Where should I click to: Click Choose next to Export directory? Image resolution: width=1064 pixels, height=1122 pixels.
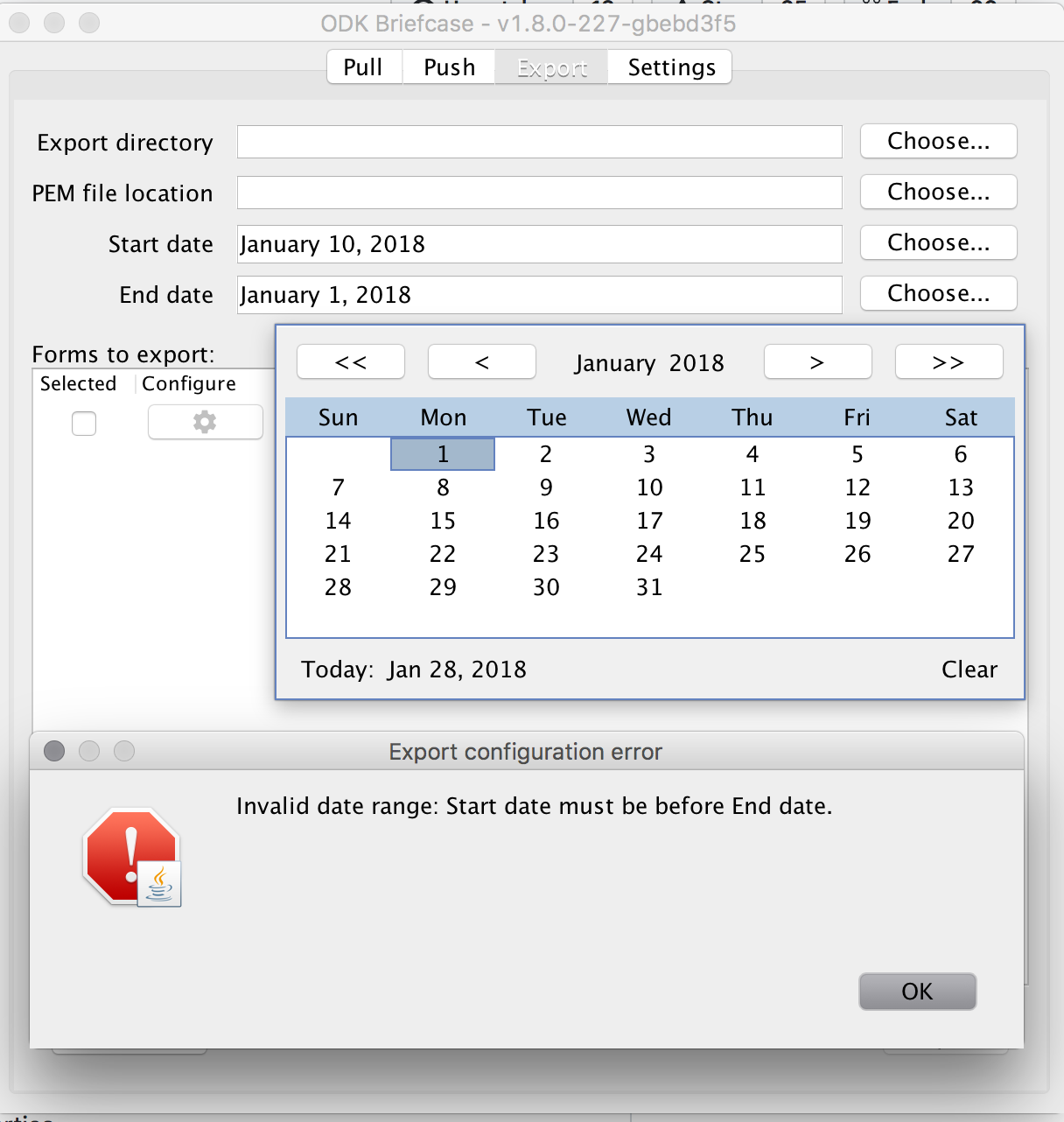point(937,141)
